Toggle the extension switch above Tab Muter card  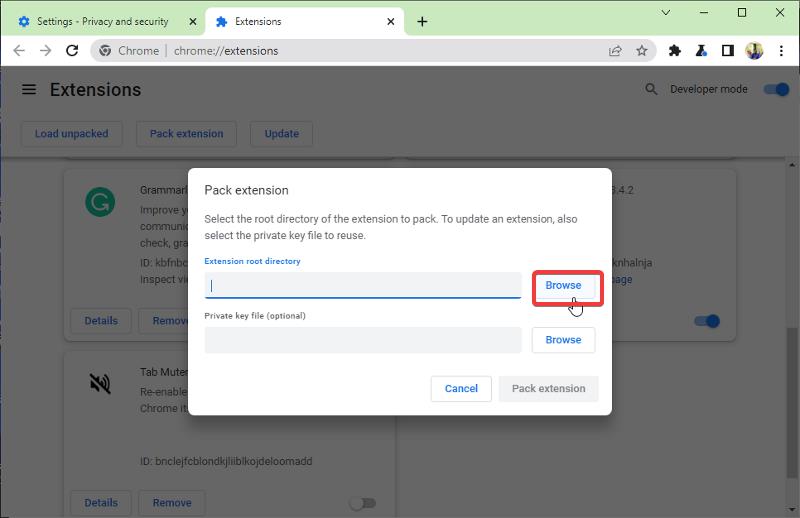click(707, 320)
